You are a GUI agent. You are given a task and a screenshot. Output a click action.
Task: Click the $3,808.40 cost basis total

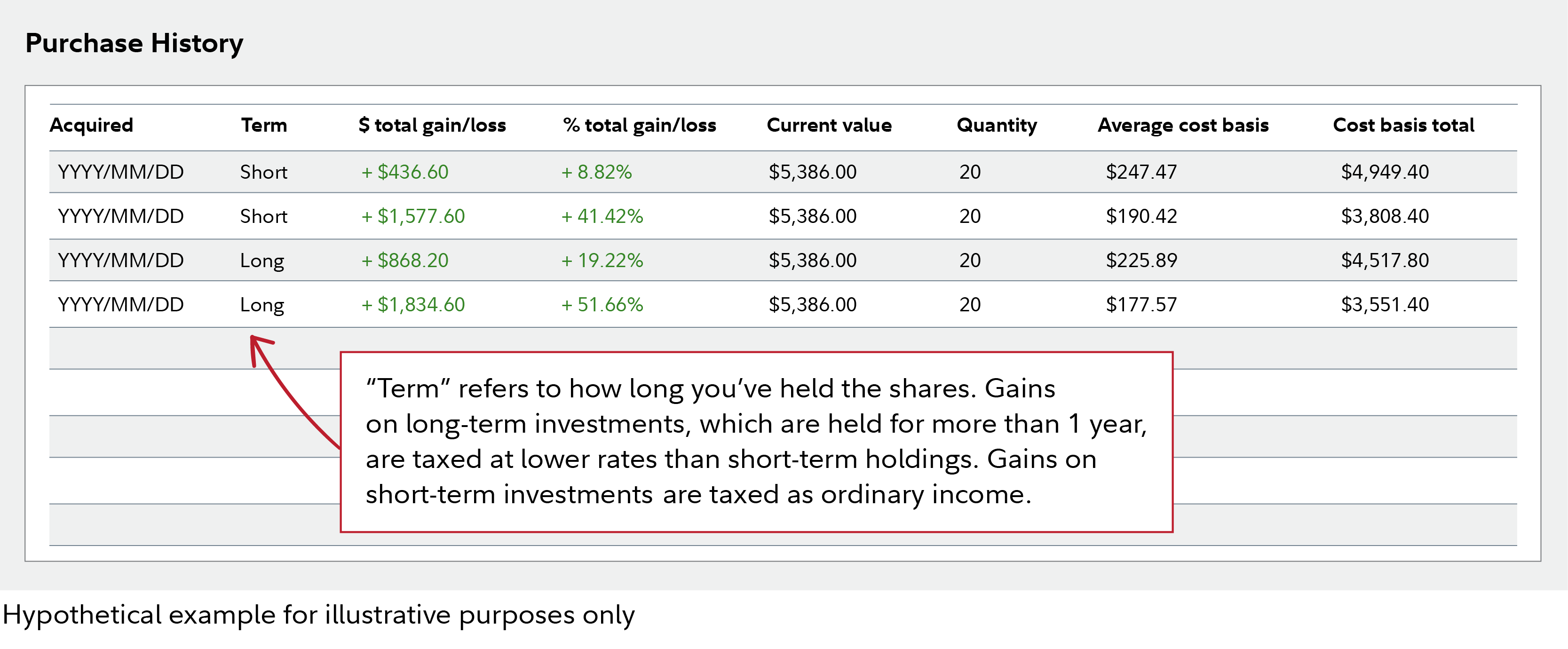pos(1385,216)
